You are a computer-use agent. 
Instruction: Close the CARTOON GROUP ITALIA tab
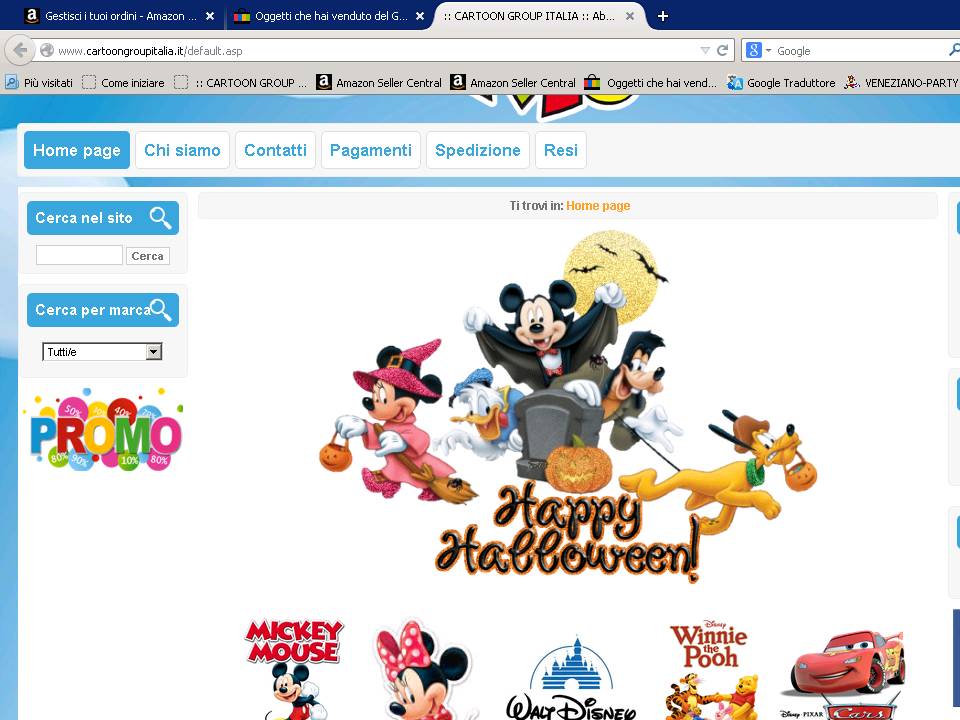tap(630, 16)
